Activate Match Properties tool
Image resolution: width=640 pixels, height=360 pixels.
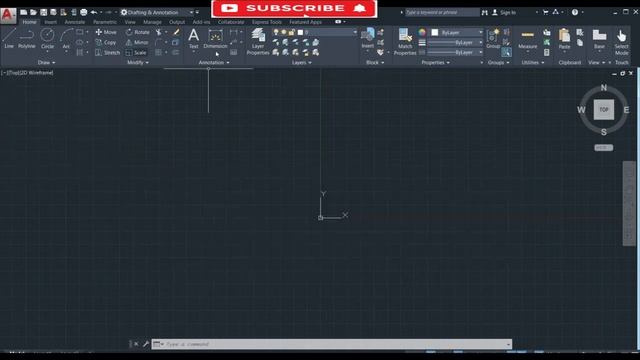pyautogui.click(x=405, y=41)
